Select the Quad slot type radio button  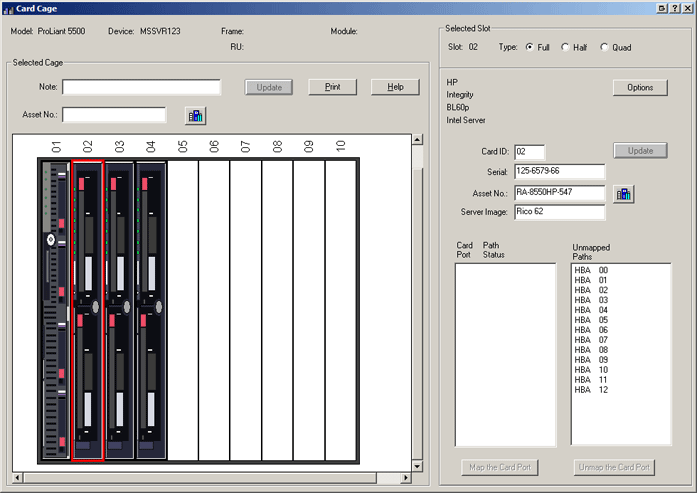(x=604, y=47)
